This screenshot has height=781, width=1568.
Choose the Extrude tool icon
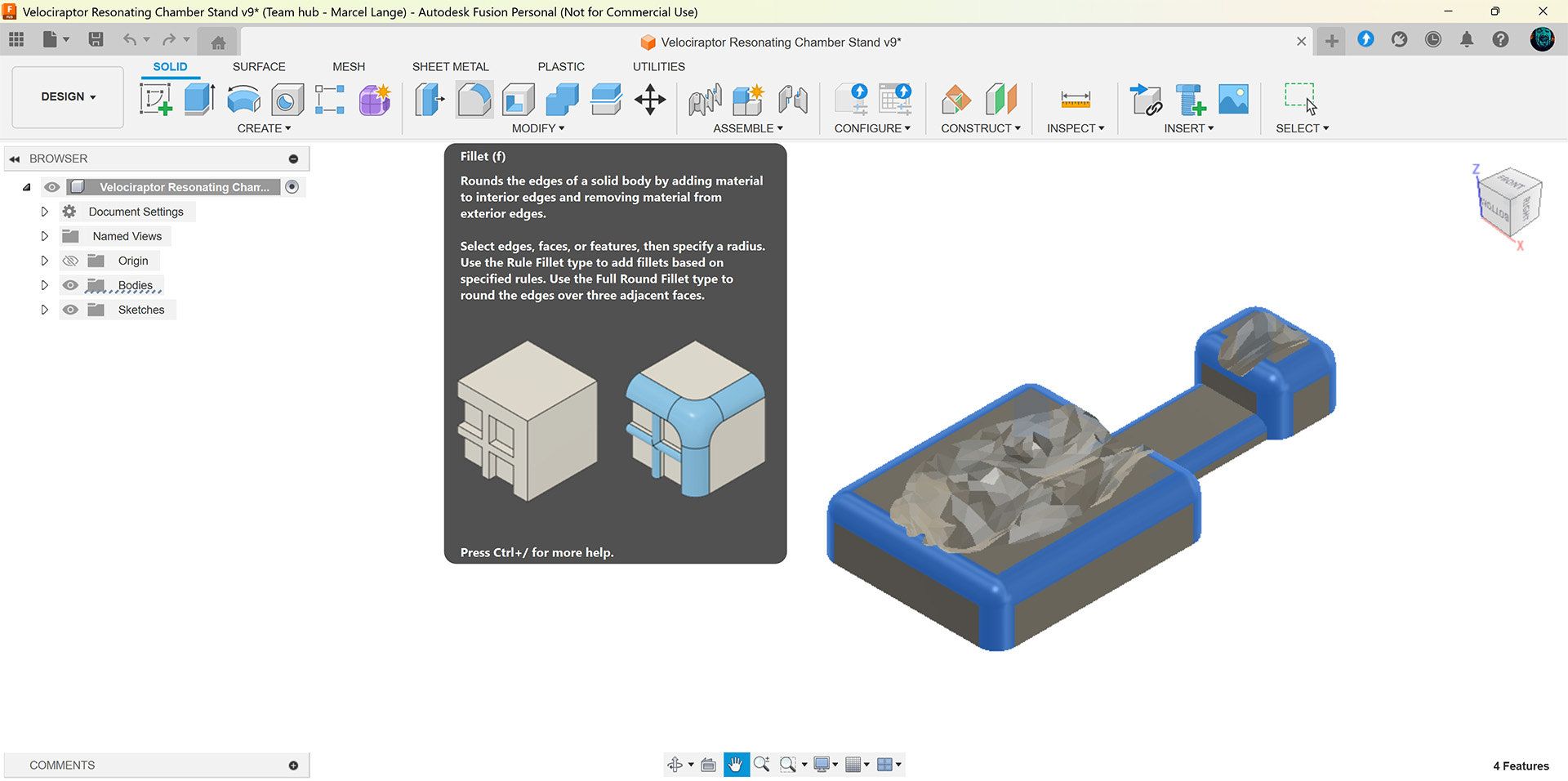pyautogui.click(x=199, y=100)
